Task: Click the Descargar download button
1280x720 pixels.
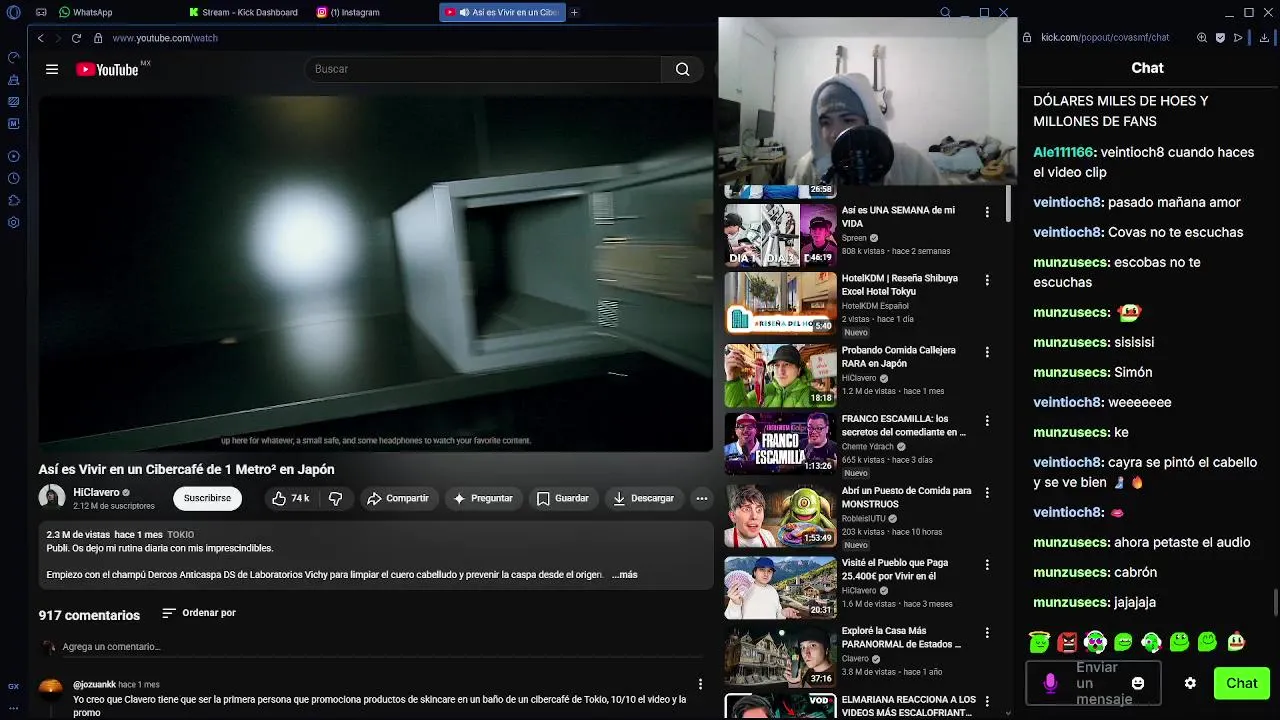Action: tap(643, 498)
